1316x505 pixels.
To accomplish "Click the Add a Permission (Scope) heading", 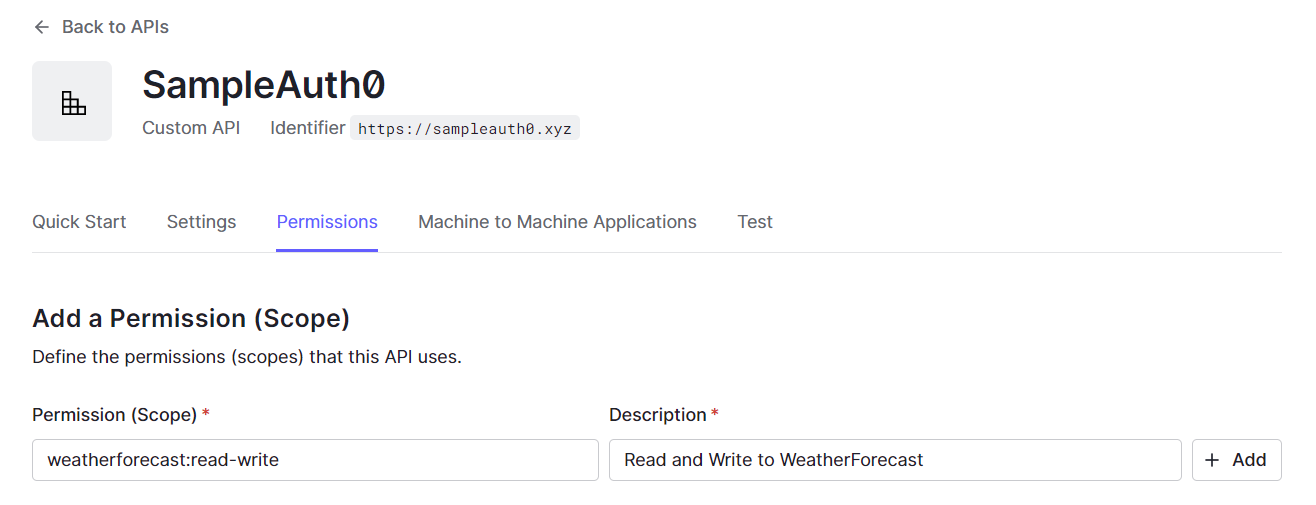I will pos(191,318).
